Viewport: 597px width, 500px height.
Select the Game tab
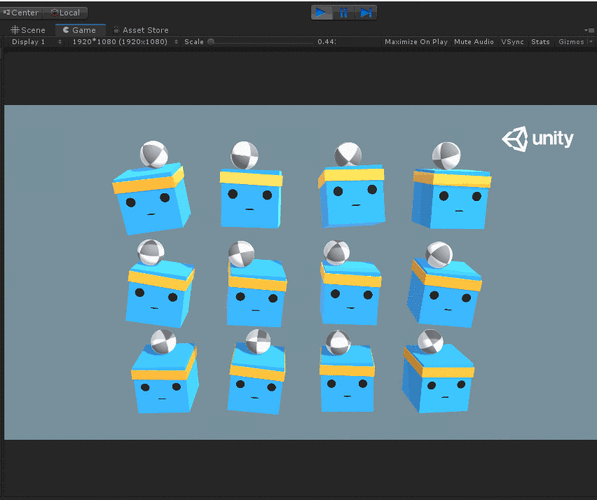(x=80, y=30)
